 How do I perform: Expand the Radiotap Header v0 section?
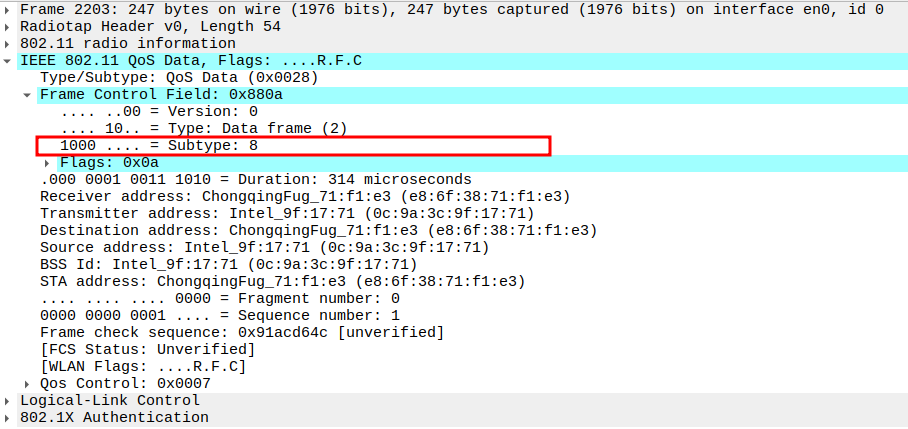pos(9,26)
